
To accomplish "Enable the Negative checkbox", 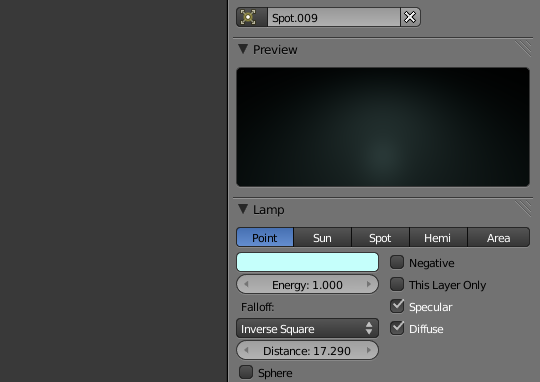I will 397,262.
